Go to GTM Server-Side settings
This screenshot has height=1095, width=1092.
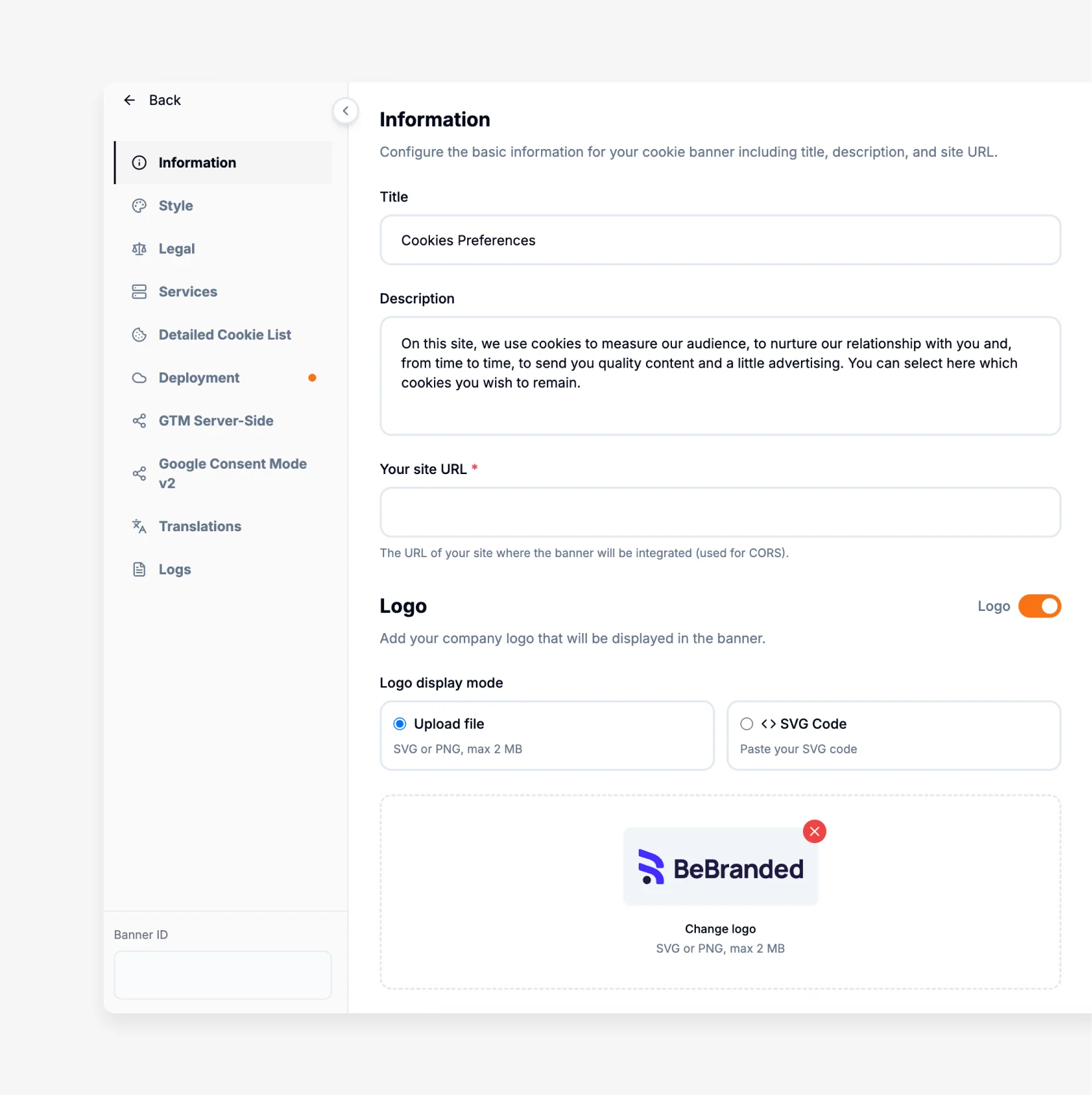(x=223, y=421)
